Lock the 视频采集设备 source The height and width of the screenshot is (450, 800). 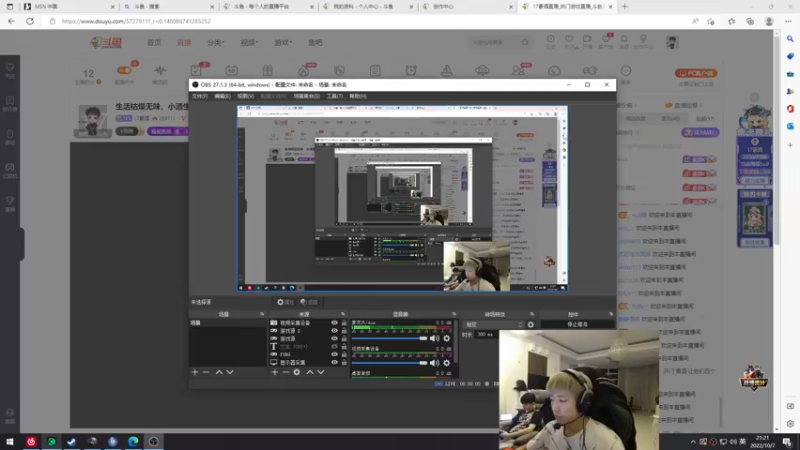[x=344, y=323]
